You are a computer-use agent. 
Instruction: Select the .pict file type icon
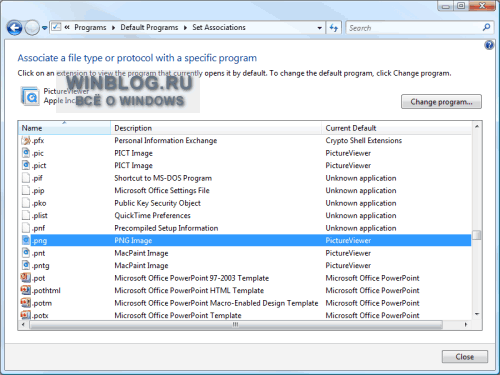coord(26,165)
